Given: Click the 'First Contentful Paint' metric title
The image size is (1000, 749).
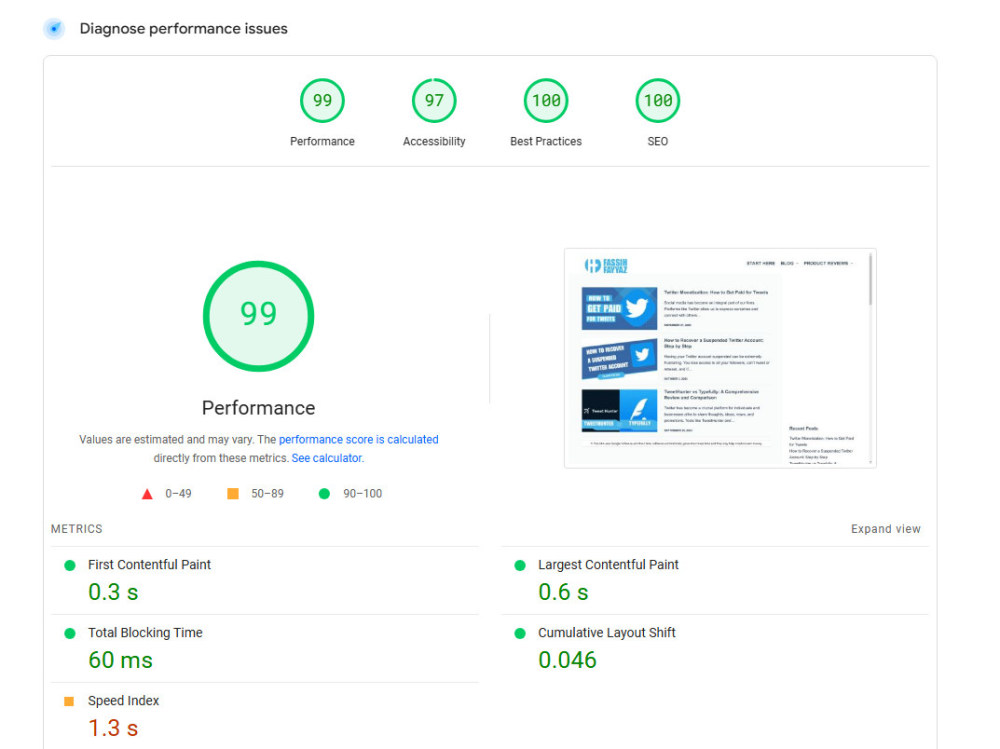Looking at the screenshot, I should pos(149,565).
